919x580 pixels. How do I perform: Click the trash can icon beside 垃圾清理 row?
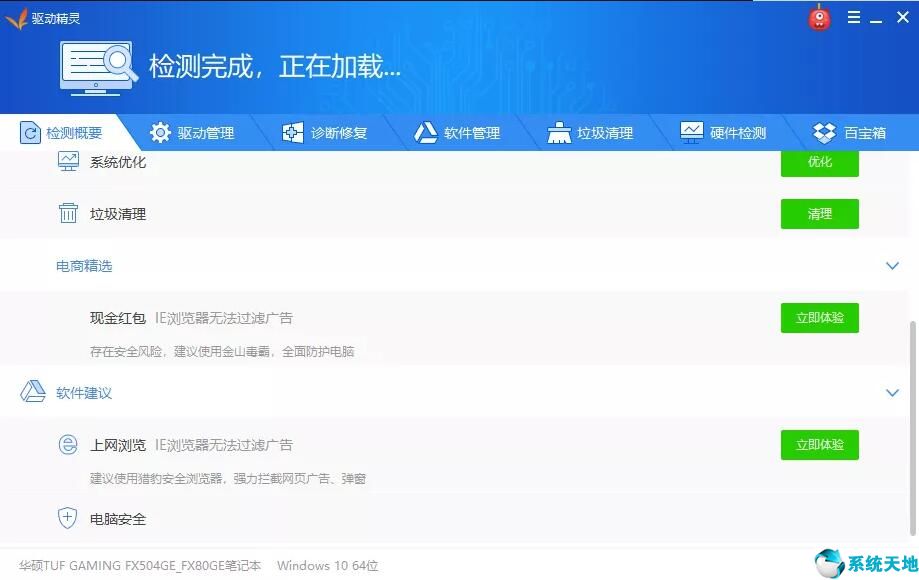68,213
